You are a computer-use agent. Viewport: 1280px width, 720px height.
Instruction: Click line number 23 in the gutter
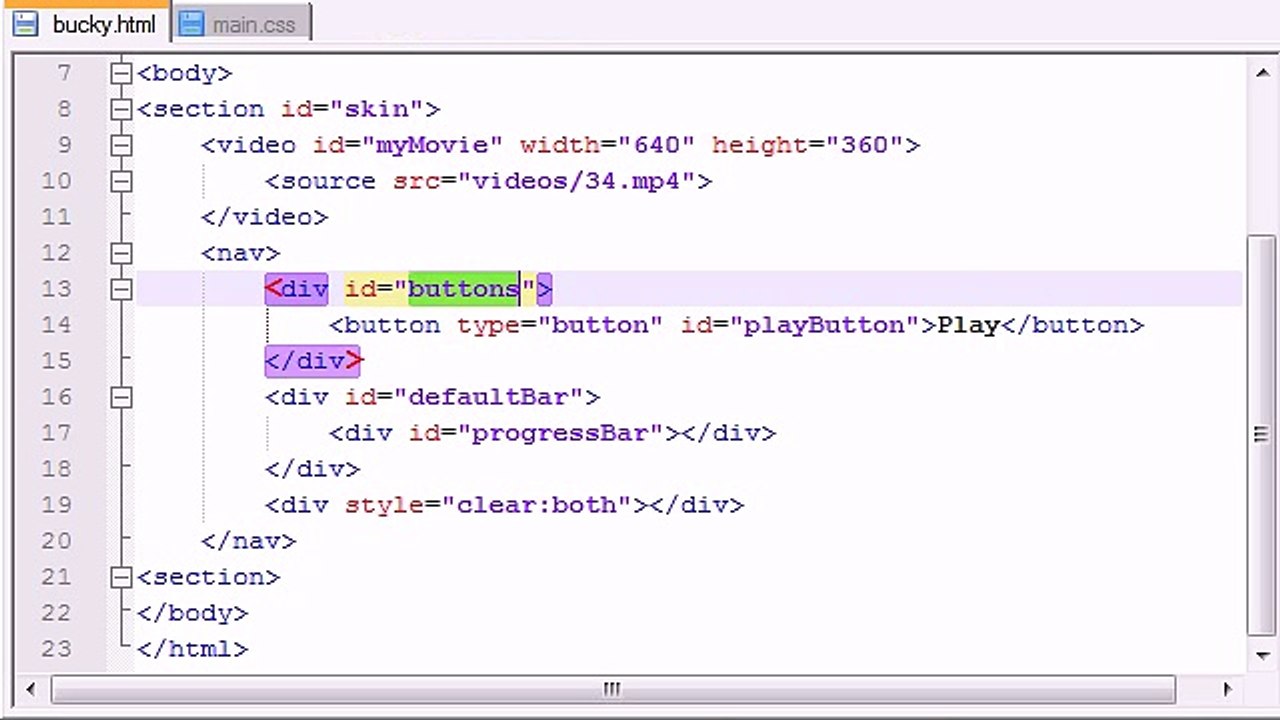pyautogui.click(x=56, y=649)
